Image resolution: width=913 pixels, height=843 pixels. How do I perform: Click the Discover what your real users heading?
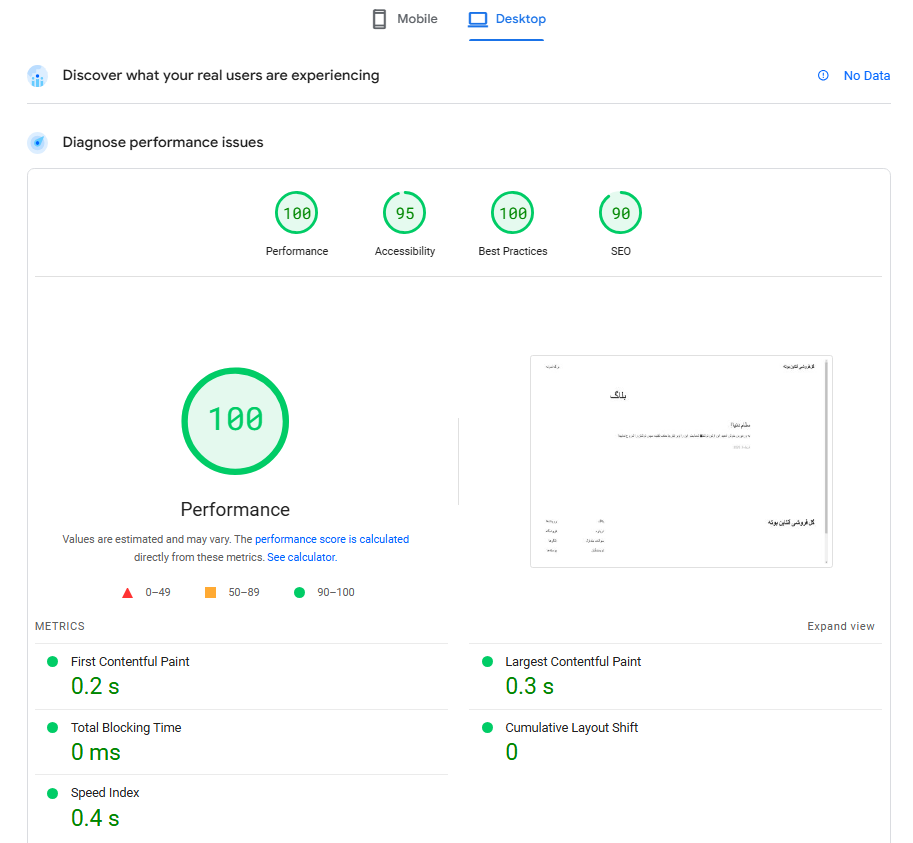[221, 76]
